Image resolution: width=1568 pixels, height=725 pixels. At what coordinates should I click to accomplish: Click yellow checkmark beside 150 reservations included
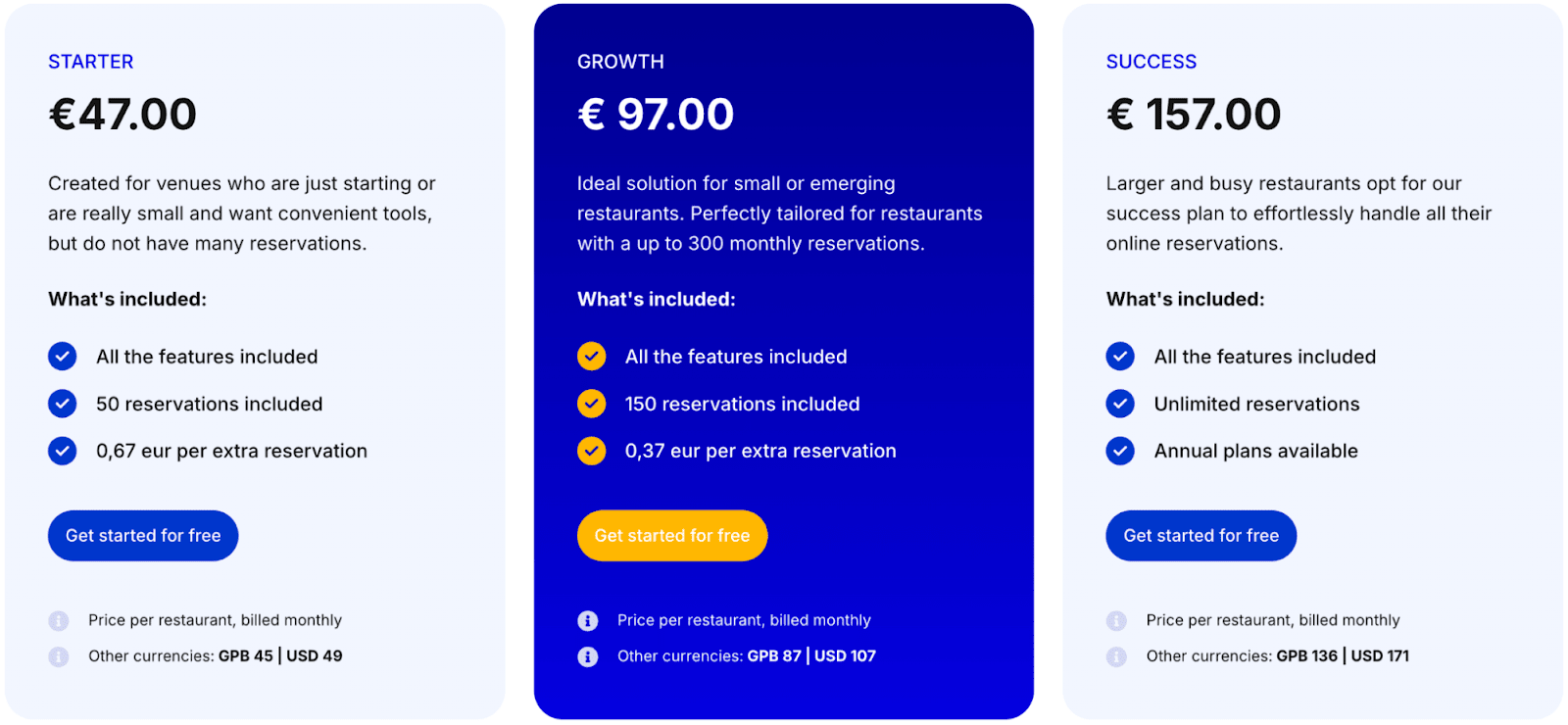(x=592, y=404)
